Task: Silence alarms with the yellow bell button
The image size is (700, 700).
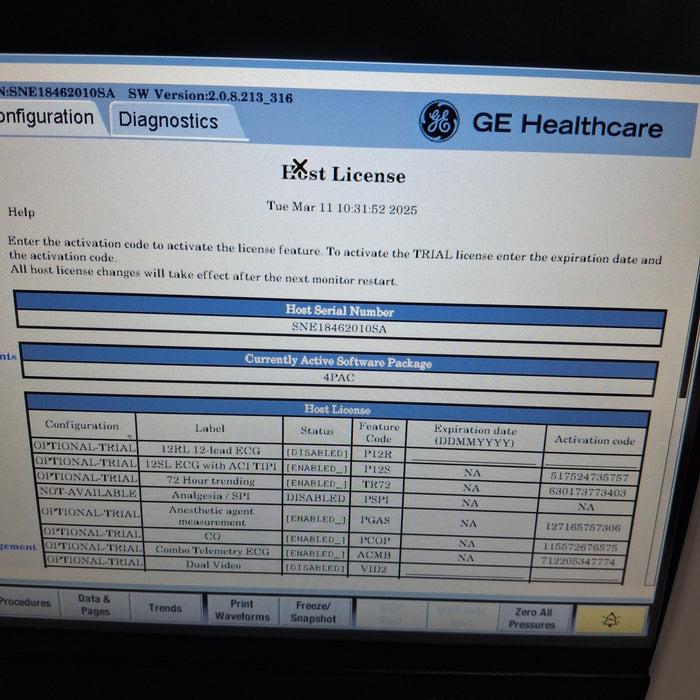Action: [x=611, y=620]
